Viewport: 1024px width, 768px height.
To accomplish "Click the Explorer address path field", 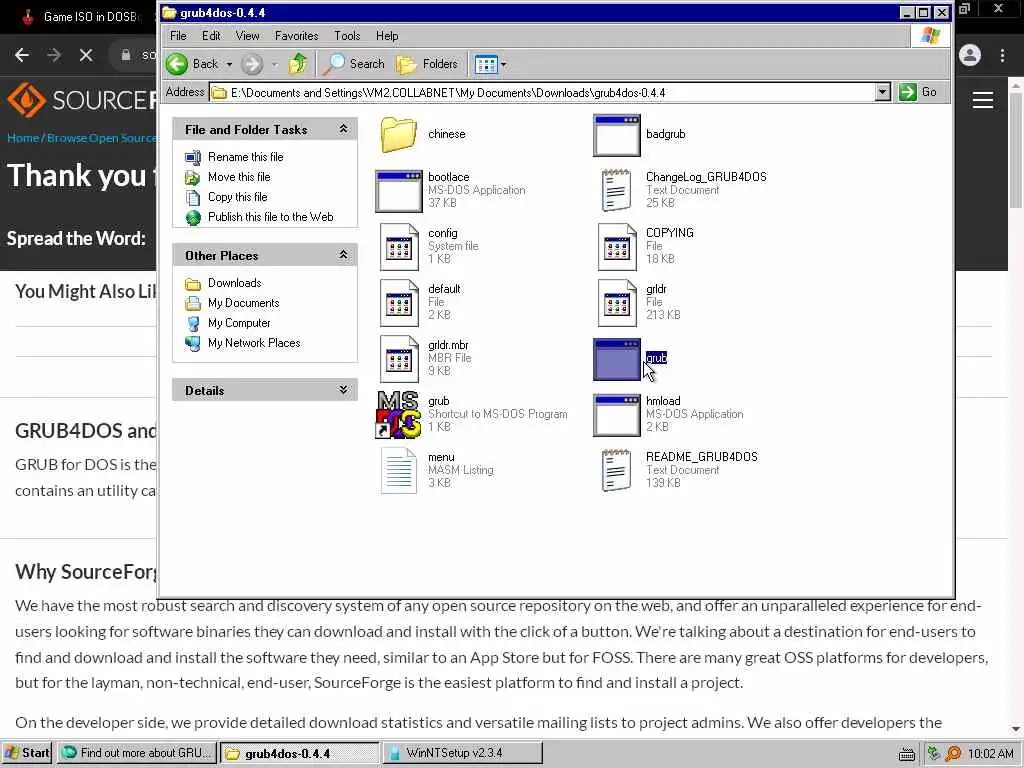I will [x=543, y=93].
